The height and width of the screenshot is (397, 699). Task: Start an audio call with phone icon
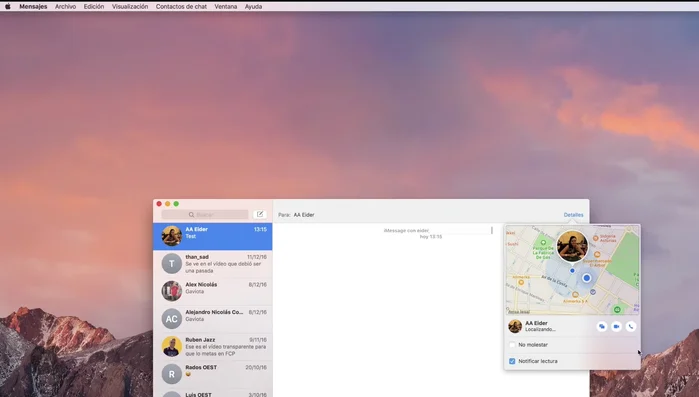coord(630,327)
